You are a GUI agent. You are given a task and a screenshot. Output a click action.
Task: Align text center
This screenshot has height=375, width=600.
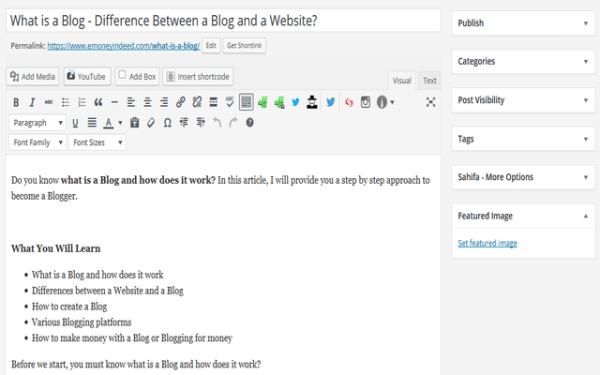tap(147, 102)
